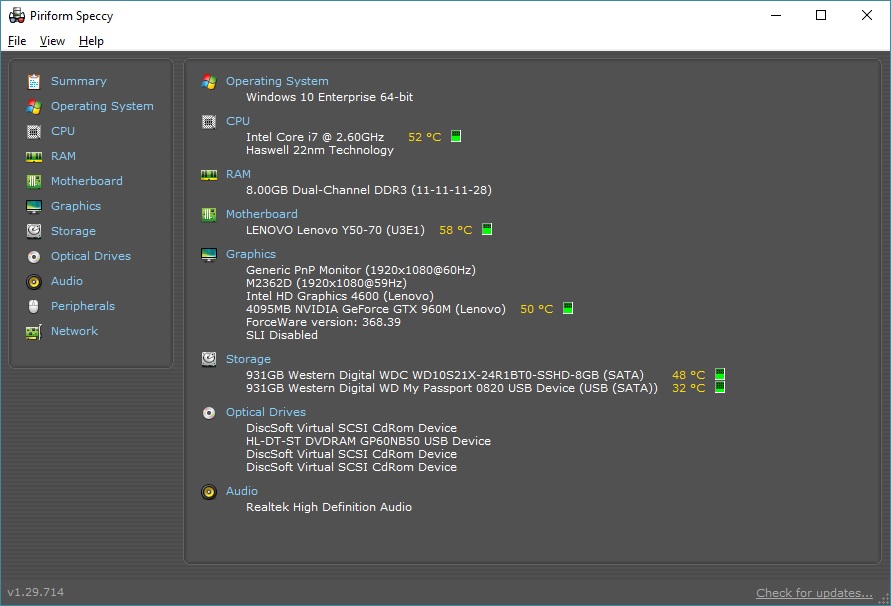The image size is (891, 606).
Task: Open the Help menu
Action: (91, 41)
